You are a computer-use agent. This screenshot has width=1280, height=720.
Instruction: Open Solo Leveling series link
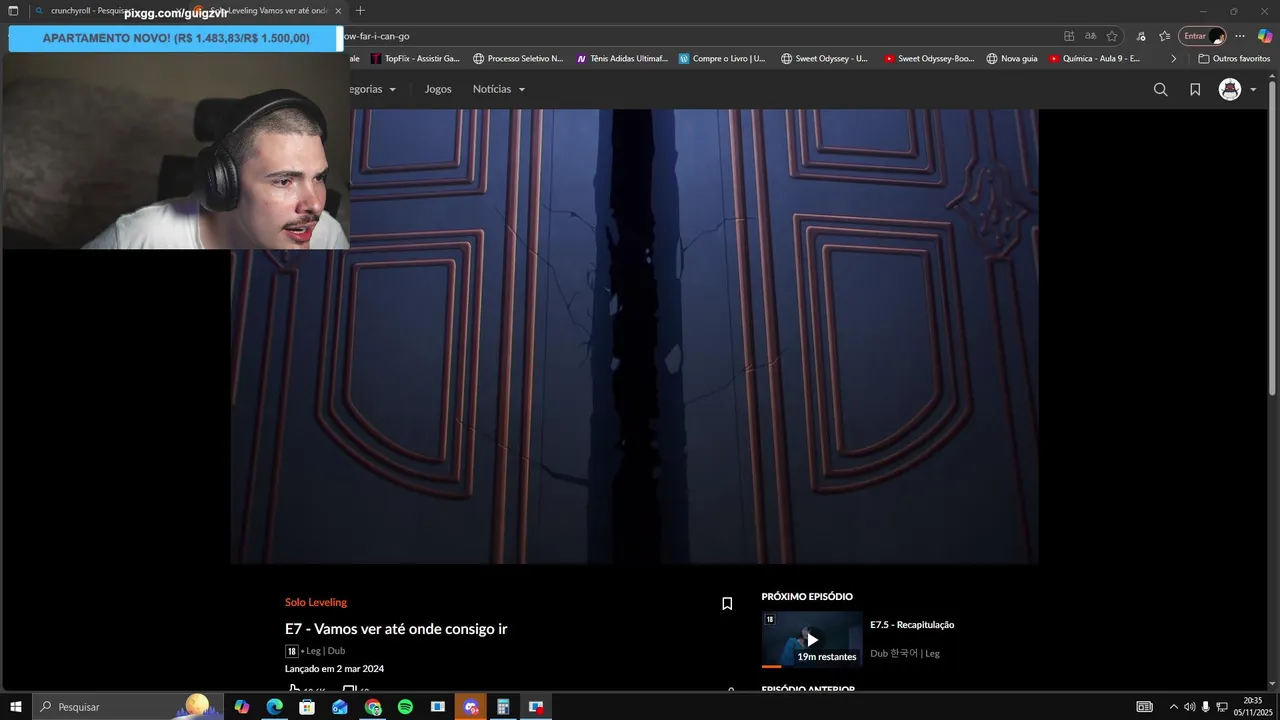tap(316, 602)
